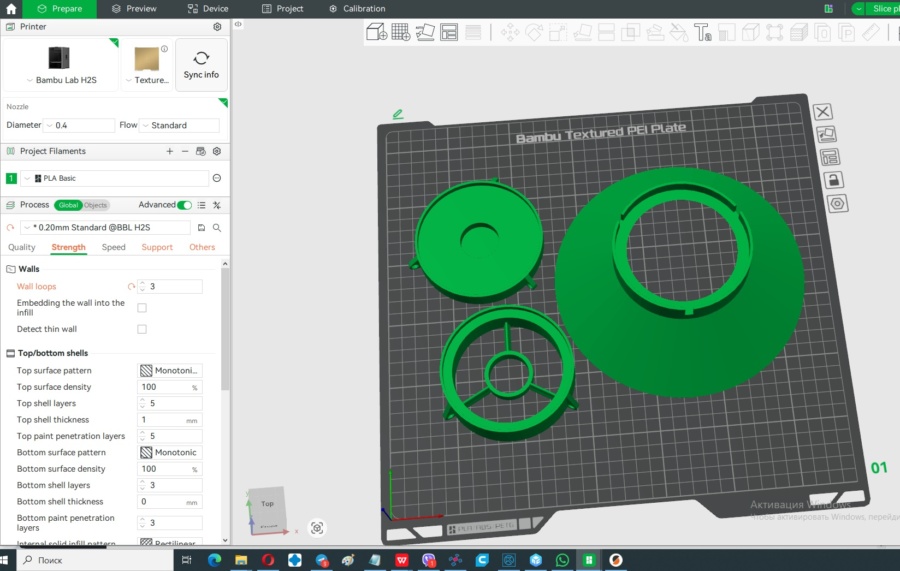Expand the Top surface pattern dropdown
Image resolution: width=900 pixels, height=571 pixels.
coord(170,370)
